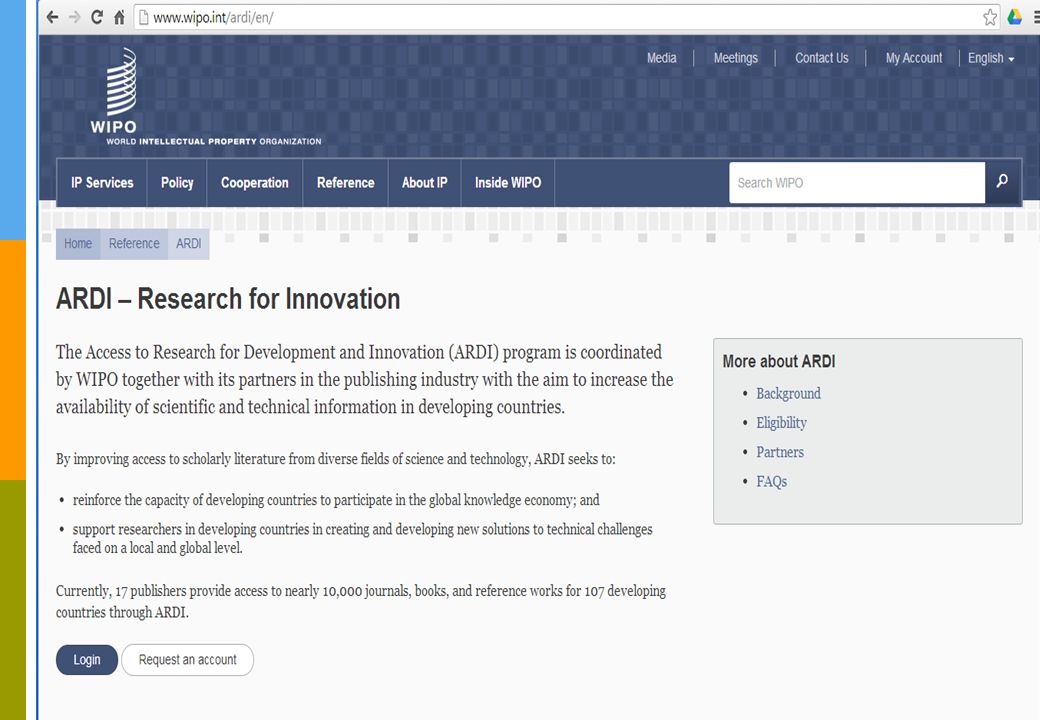Click the World Intellectual Property Organization text
The height and width of the screenshot is (720, 1040).
point(214,141)
